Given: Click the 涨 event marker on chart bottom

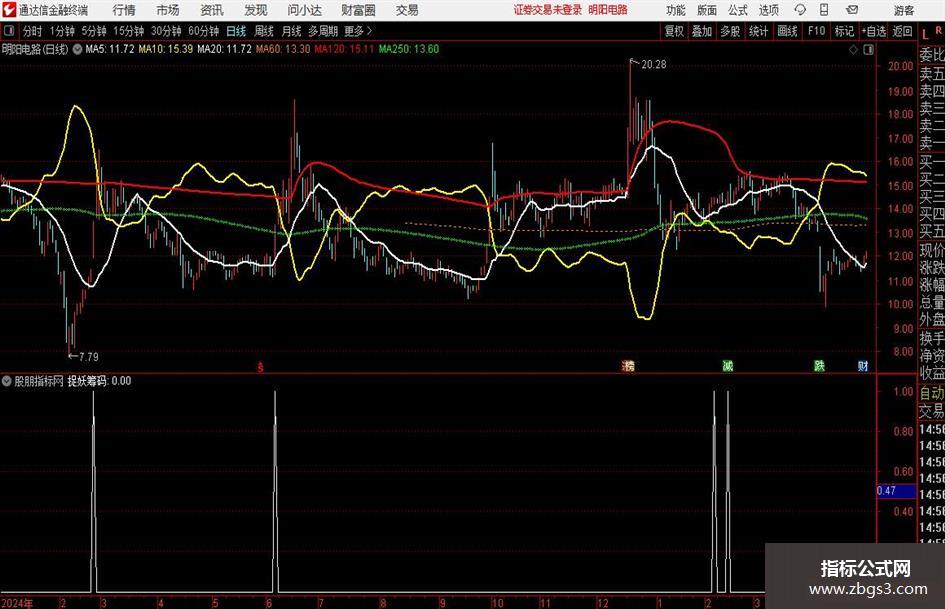Looking at the screenshot, I should 628,365.
